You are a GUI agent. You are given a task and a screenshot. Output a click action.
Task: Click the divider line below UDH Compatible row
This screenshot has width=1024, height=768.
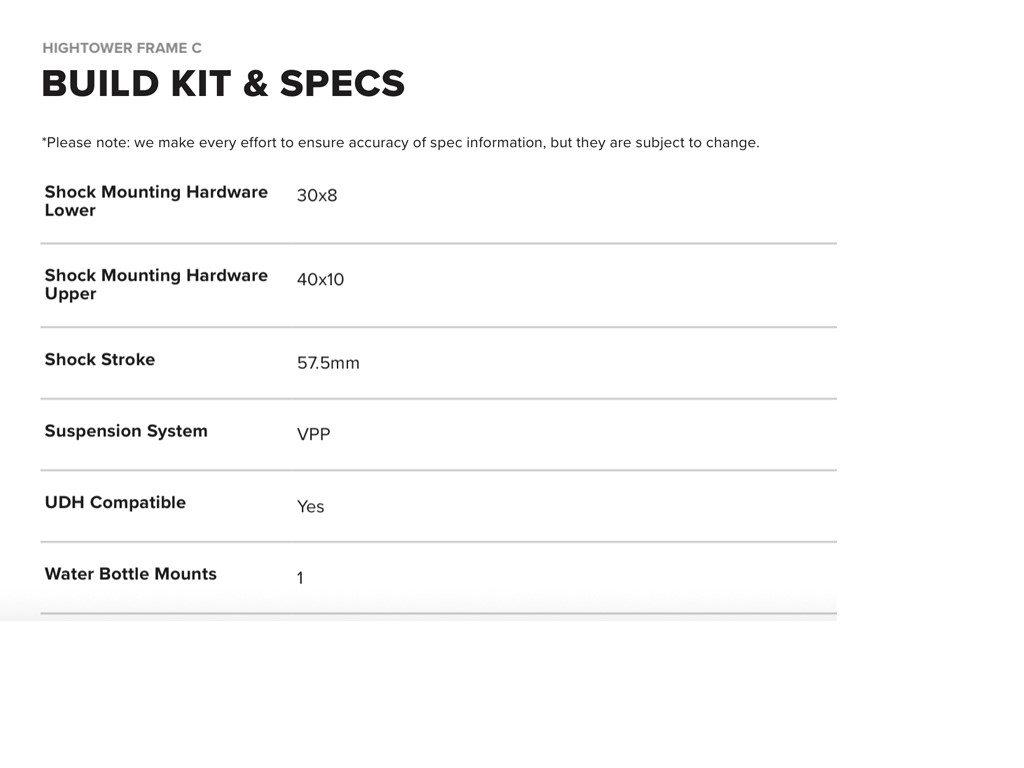[438, 542]
